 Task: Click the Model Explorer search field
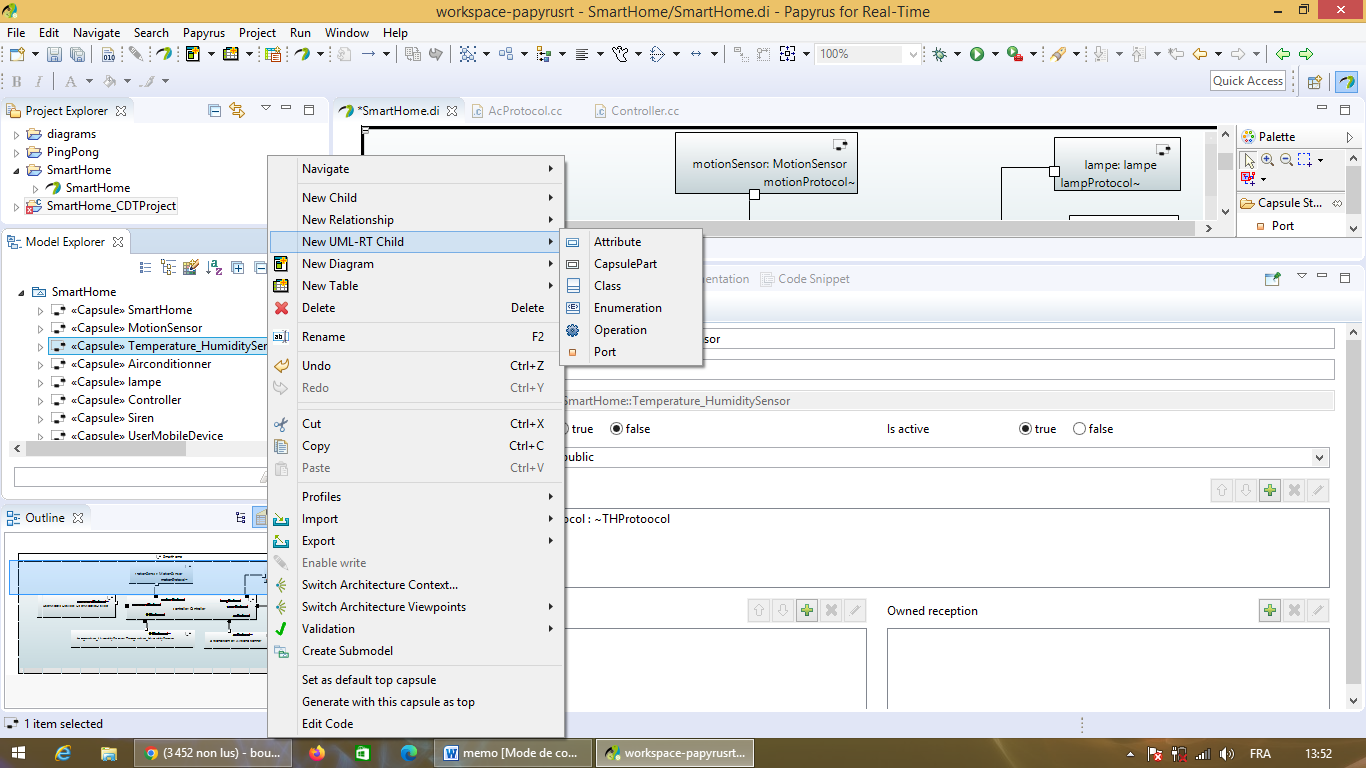pos(140,477)
